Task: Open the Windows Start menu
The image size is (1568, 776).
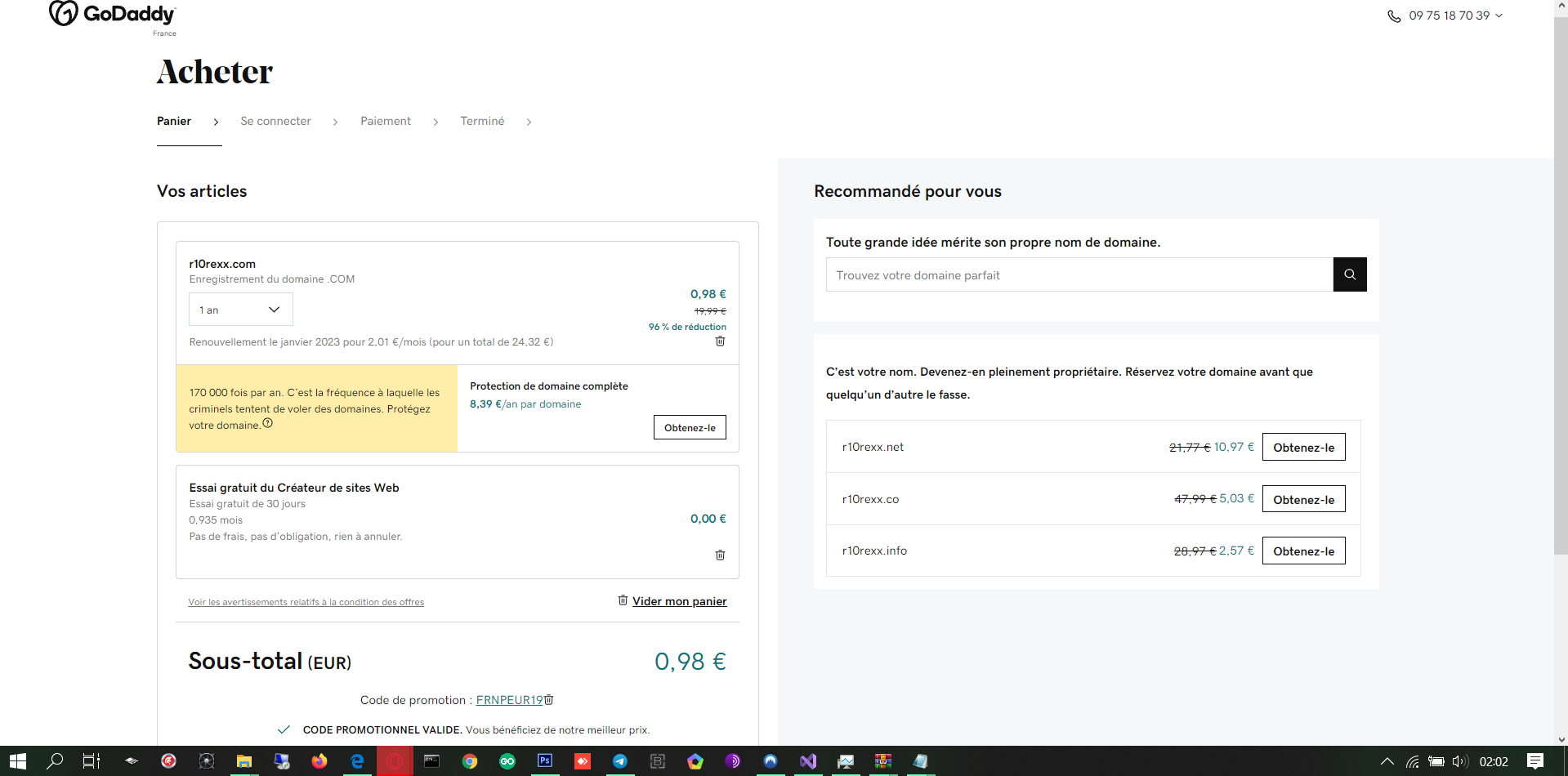Action: 18,761
